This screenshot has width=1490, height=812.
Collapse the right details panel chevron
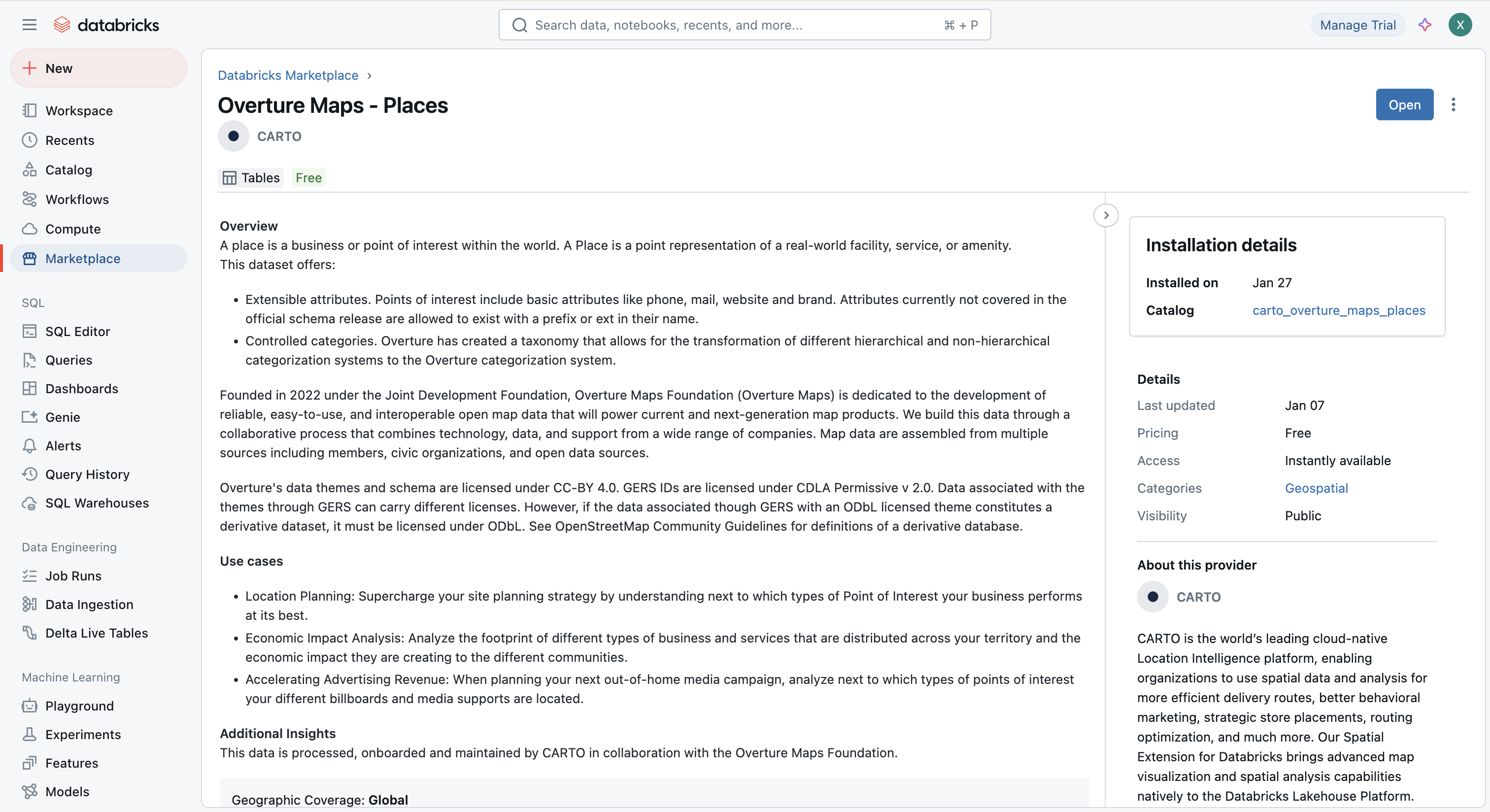1106,216
